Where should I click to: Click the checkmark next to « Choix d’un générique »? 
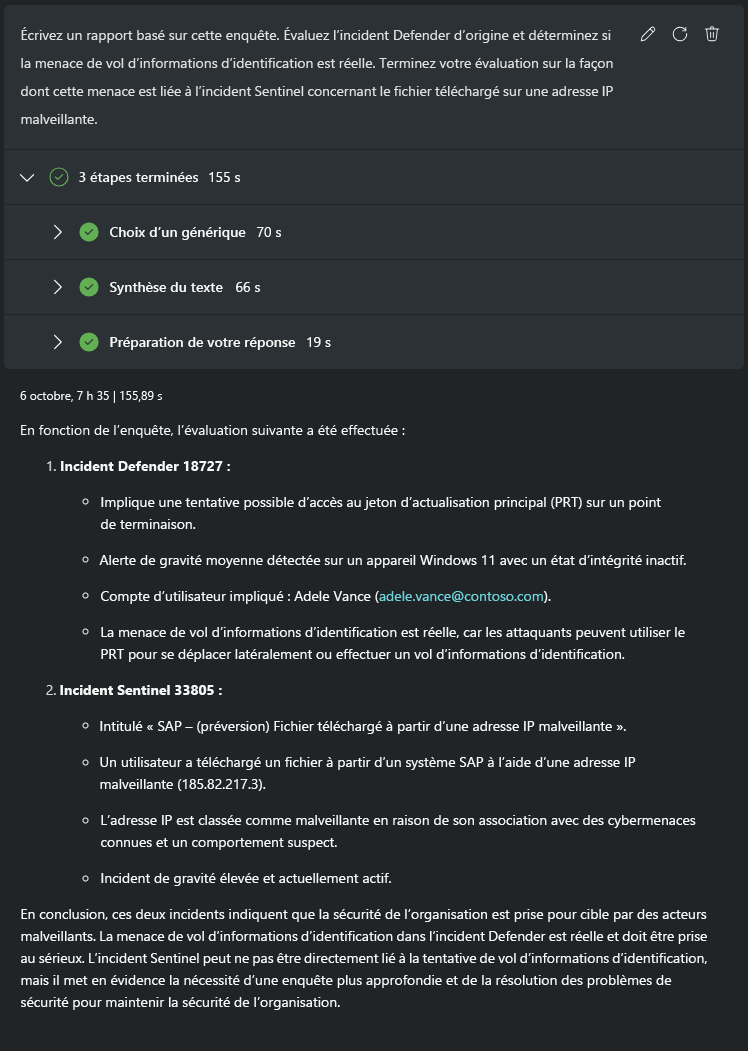pos(89,231)
